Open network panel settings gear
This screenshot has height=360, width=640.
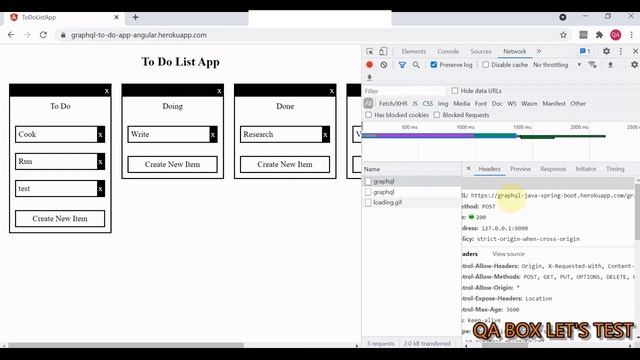pyautogui.click(x=634, y=65)
